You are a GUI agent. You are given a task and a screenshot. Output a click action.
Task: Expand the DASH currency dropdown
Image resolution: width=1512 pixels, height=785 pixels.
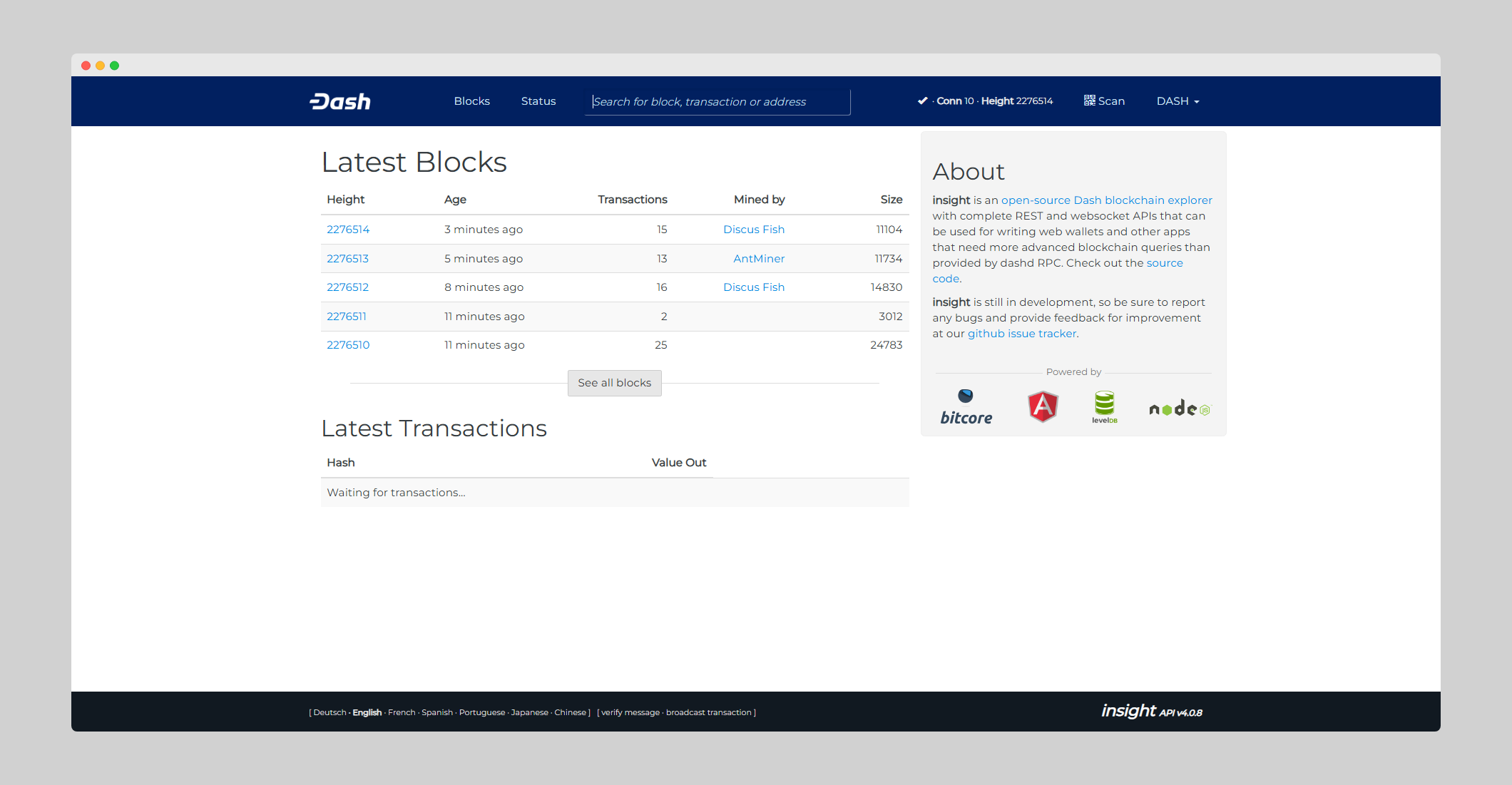coord(1178,101)
